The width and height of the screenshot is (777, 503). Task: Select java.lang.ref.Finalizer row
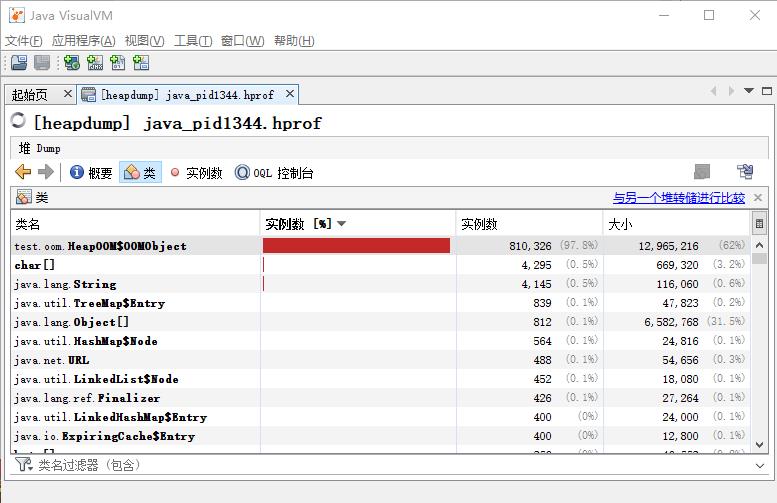click(x=381, y=398)
